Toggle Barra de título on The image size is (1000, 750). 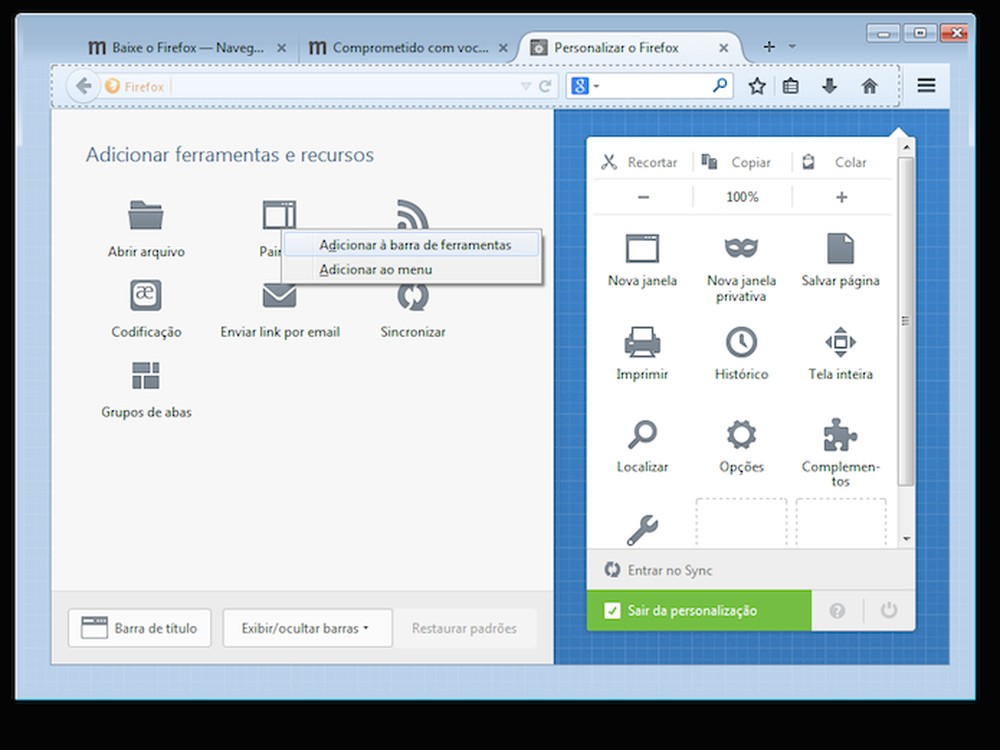[139, 628]
